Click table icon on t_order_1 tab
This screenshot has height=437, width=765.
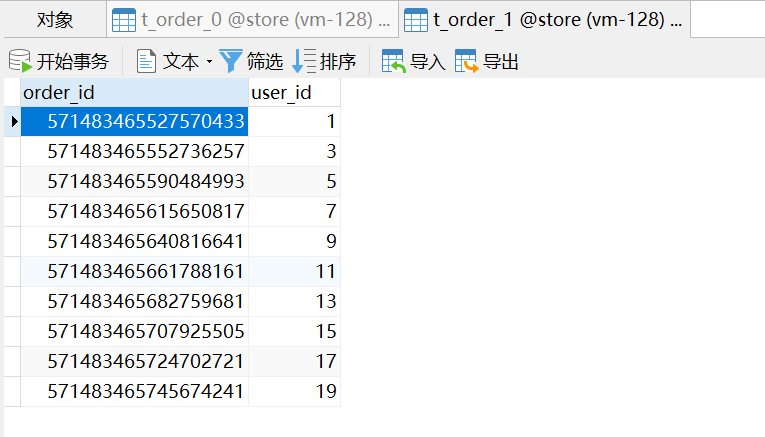[x=416, y=20]
